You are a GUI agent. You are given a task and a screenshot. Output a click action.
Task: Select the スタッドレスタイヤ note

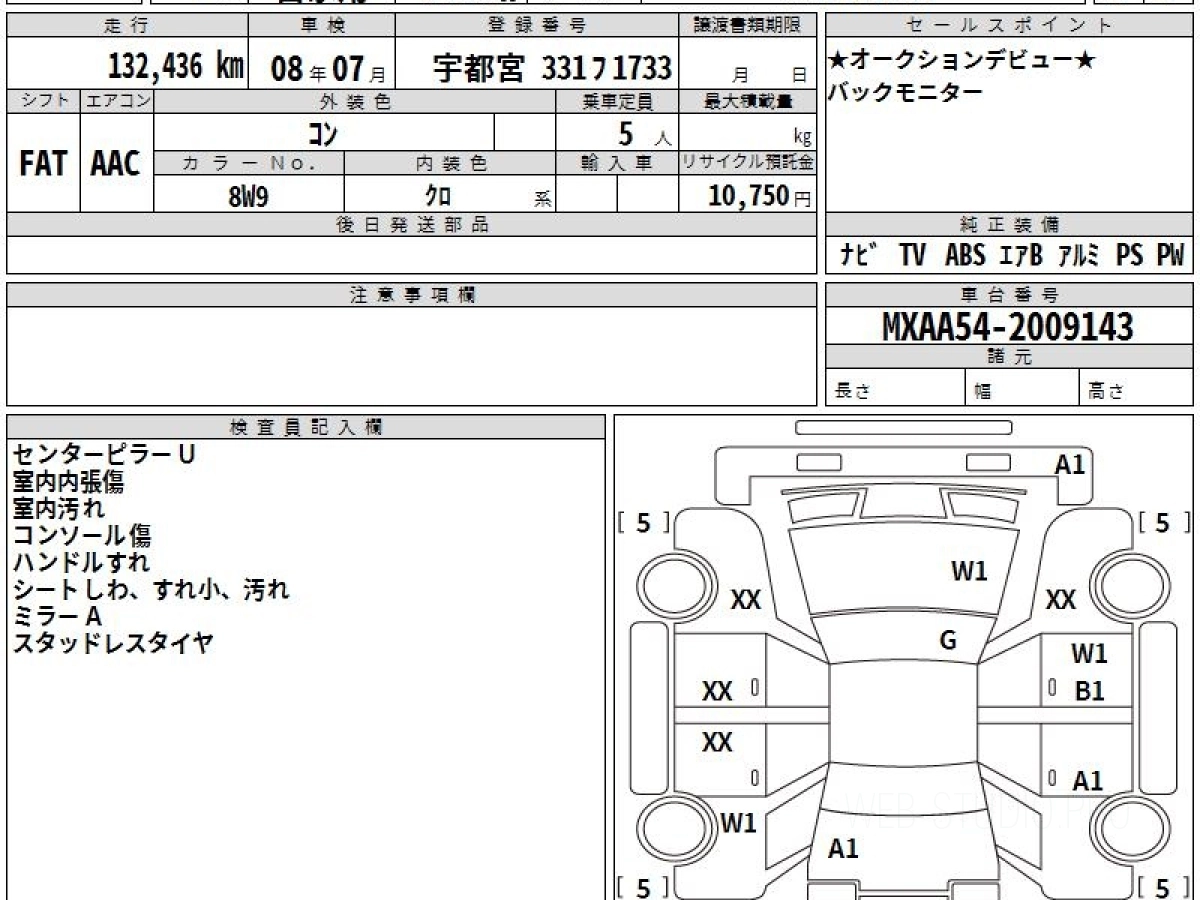pyautogui.click(x=112, y=643)
